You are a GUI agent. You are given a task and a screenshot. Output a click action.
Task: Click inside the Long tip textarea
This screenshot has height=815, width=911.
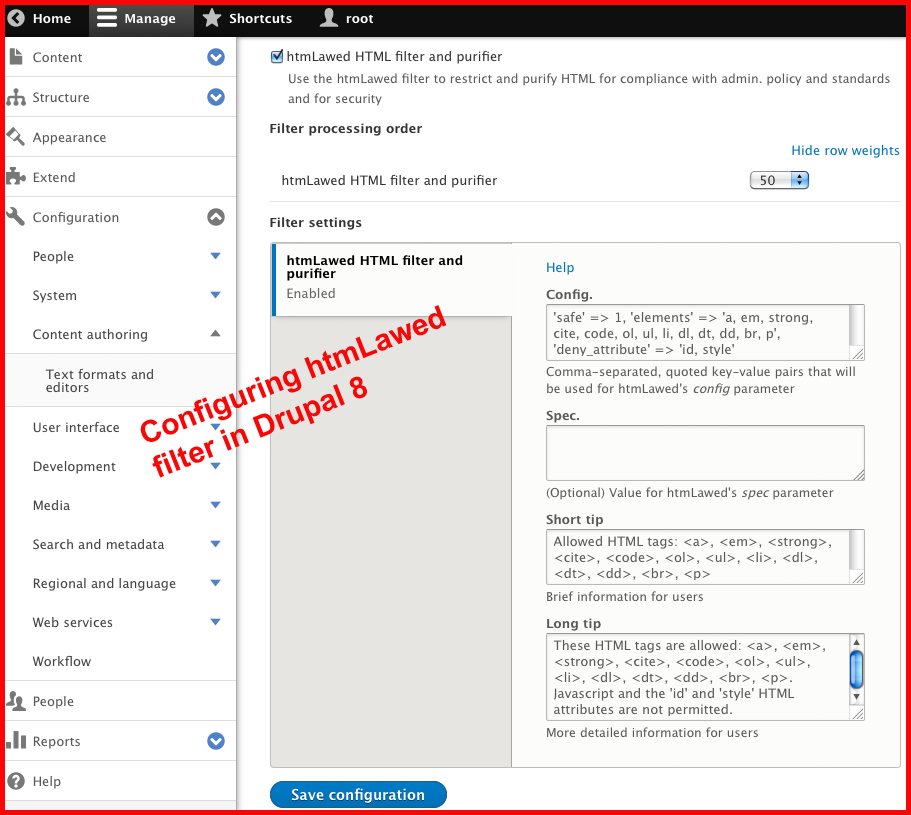705,677
